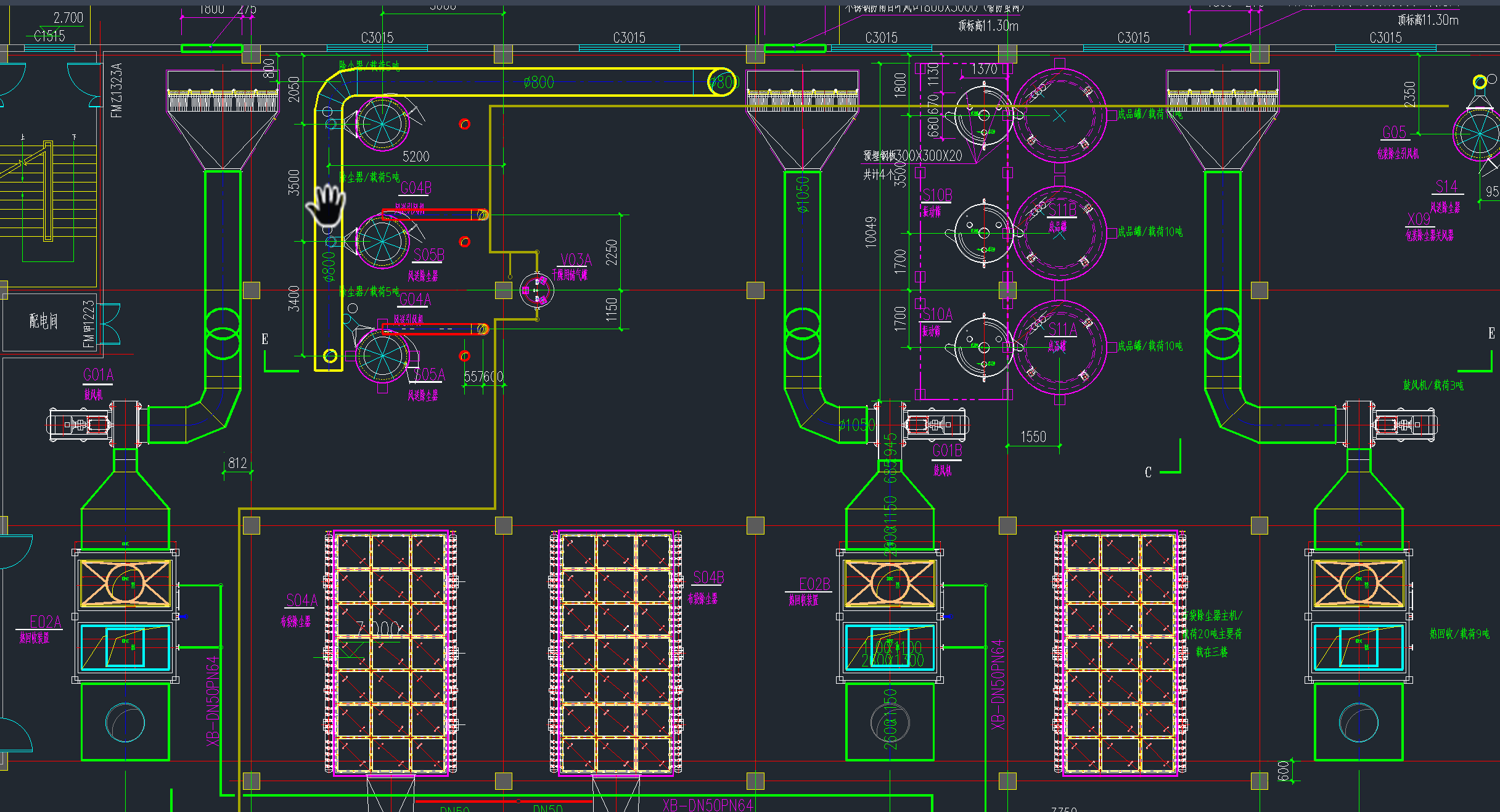Select the 5200 dimension text

point(416,157)
